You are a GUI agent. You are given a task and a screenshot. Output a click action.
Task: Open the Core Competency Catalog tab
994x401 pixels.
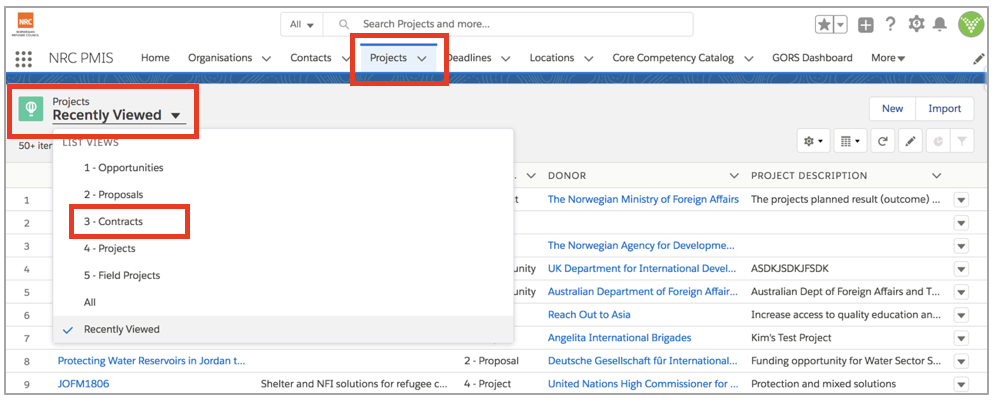click(x=673, y=58)
